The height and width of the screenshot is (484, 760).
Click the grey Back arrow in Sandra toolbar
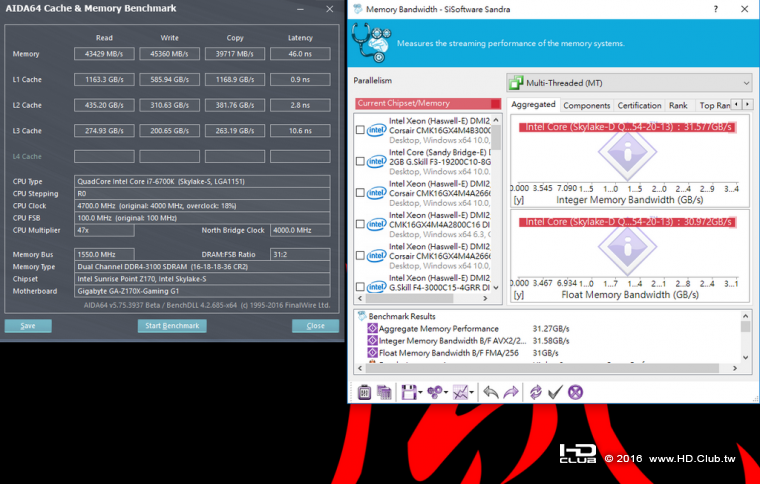491,392
